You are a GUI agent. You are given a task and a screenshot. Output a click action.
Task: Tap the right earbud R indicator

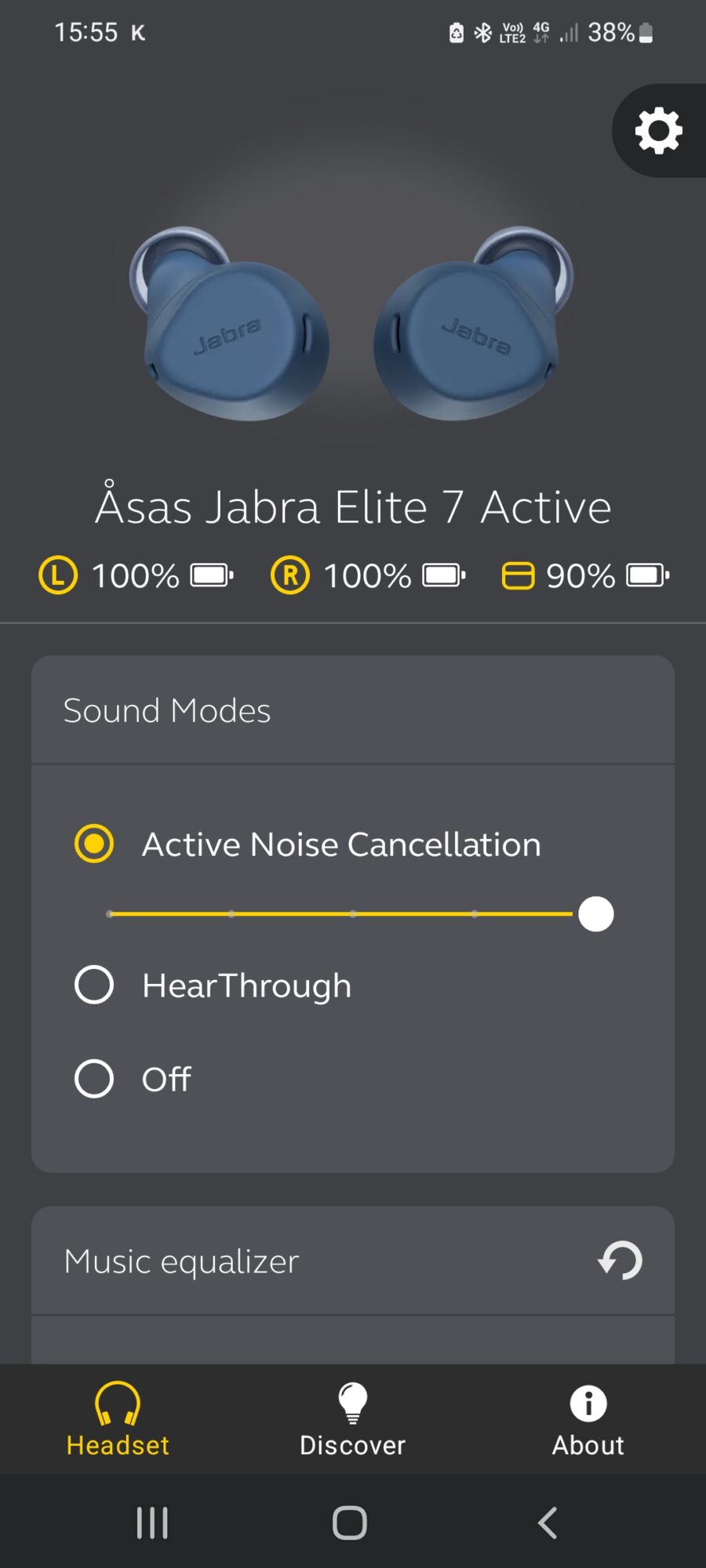tap(290, 575)
